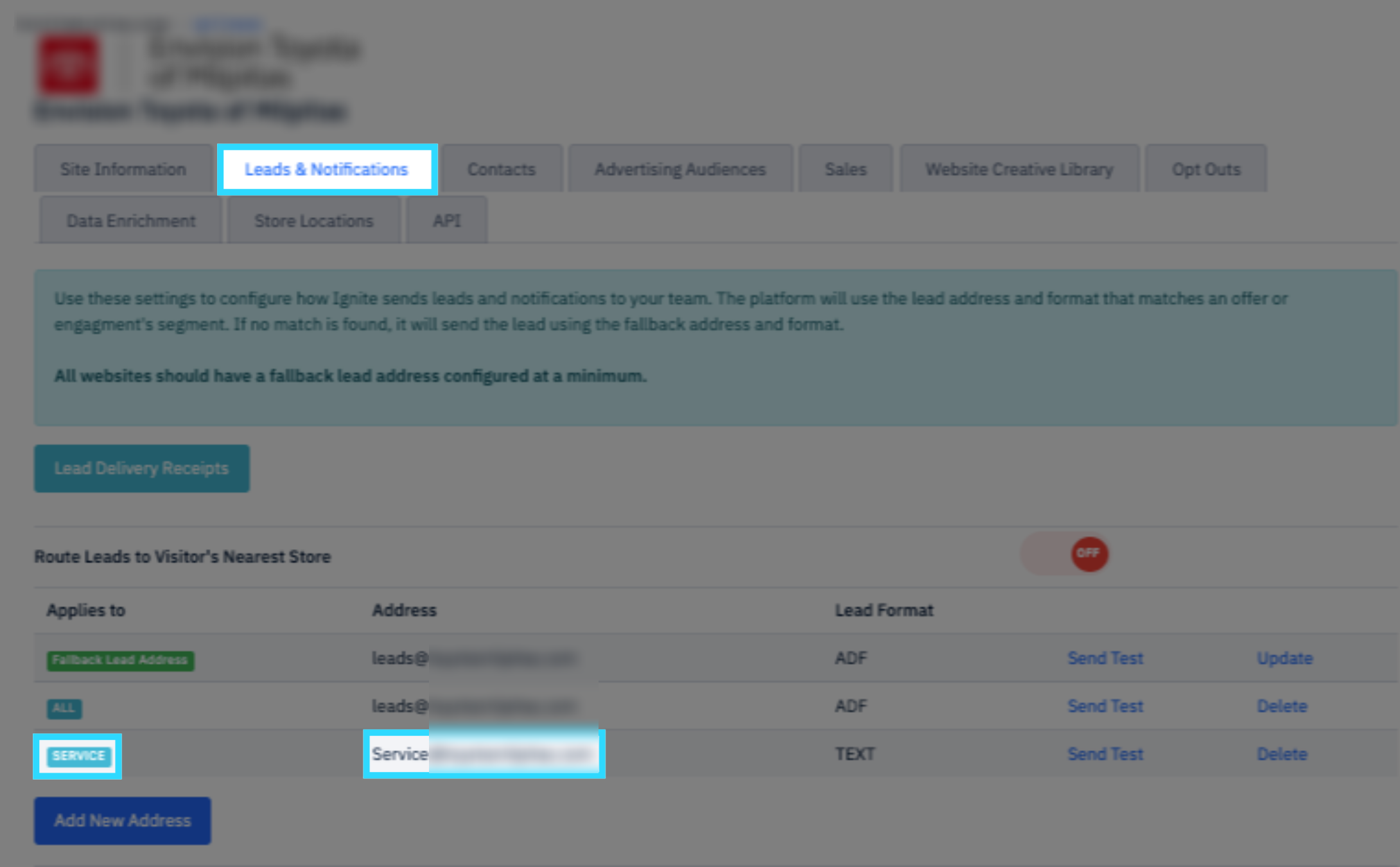Click the red dealership logo icon
Screen dimensions: 1400x867
click(x=68, y=64)
